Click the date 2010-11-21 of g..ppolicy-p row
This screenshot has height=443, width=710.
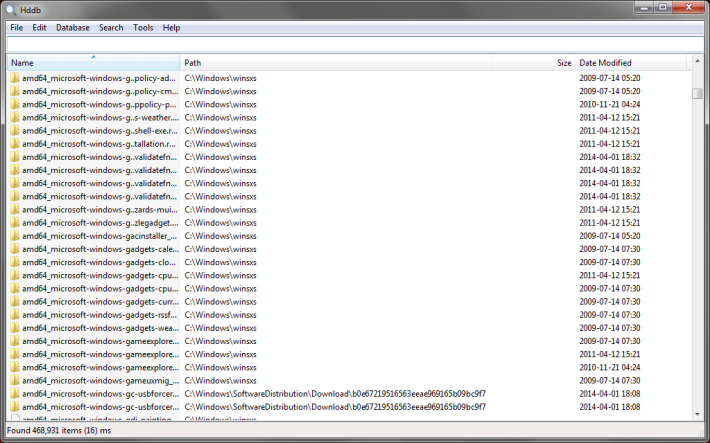tap(609, 104)
